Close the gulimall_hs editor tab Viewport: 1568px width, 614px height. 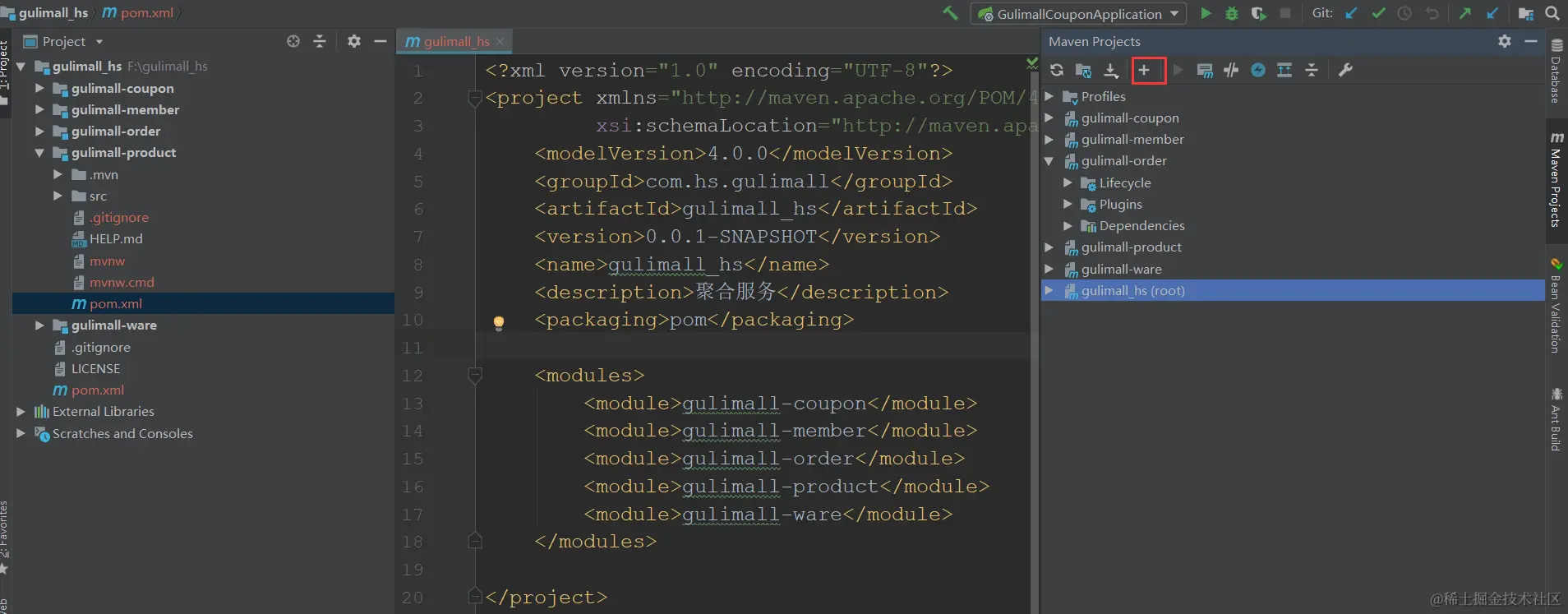(x=500, y=41)
